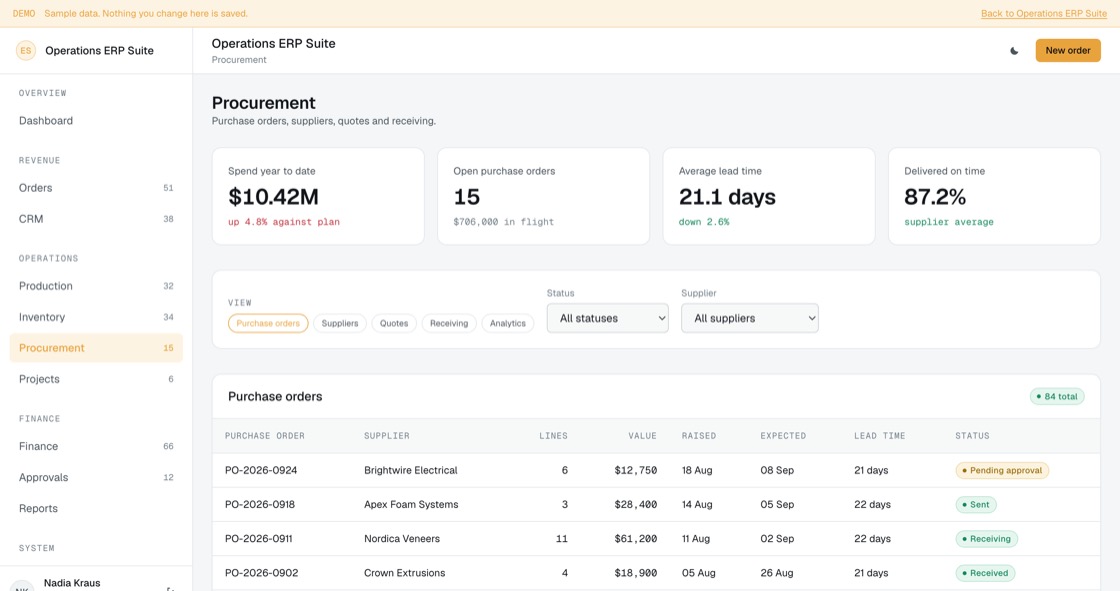Click the Procurement breadcrumb under header

pos(239,60)
